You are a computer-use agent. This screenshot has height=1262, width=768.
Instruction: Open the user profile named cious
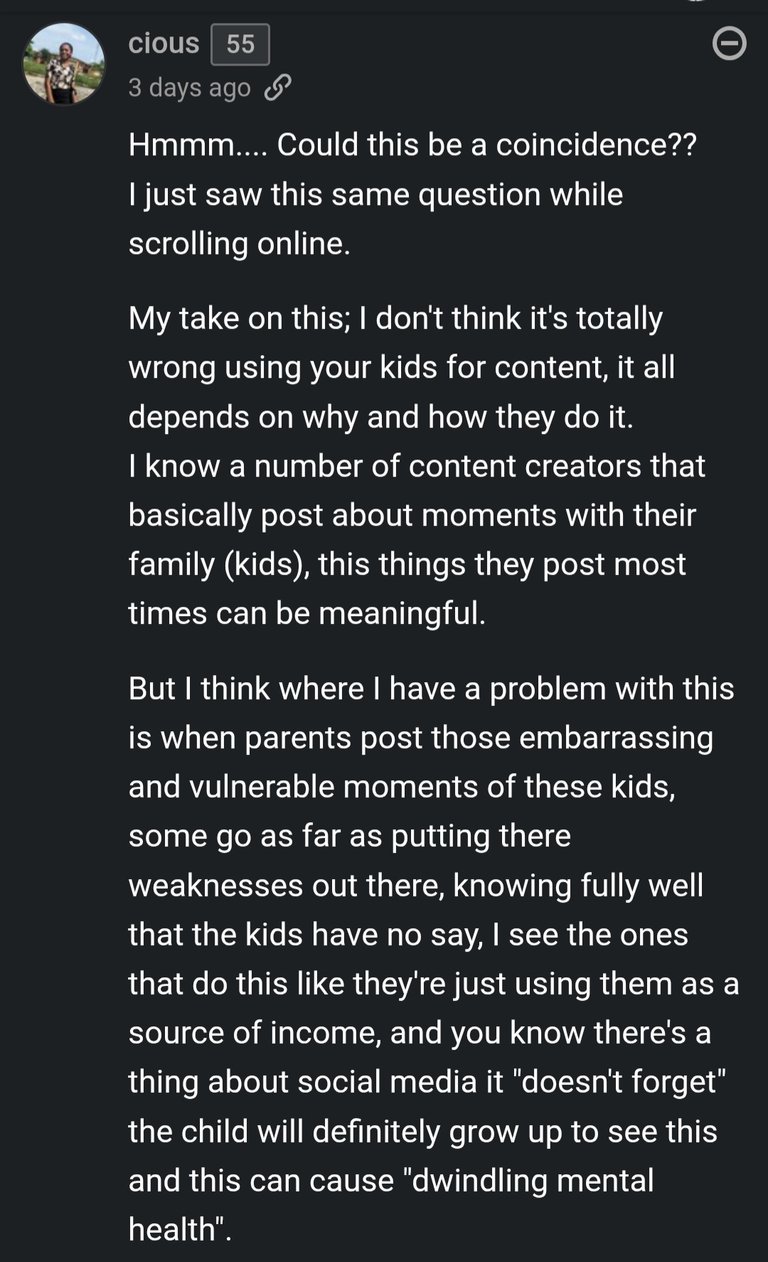pos(164,44)
